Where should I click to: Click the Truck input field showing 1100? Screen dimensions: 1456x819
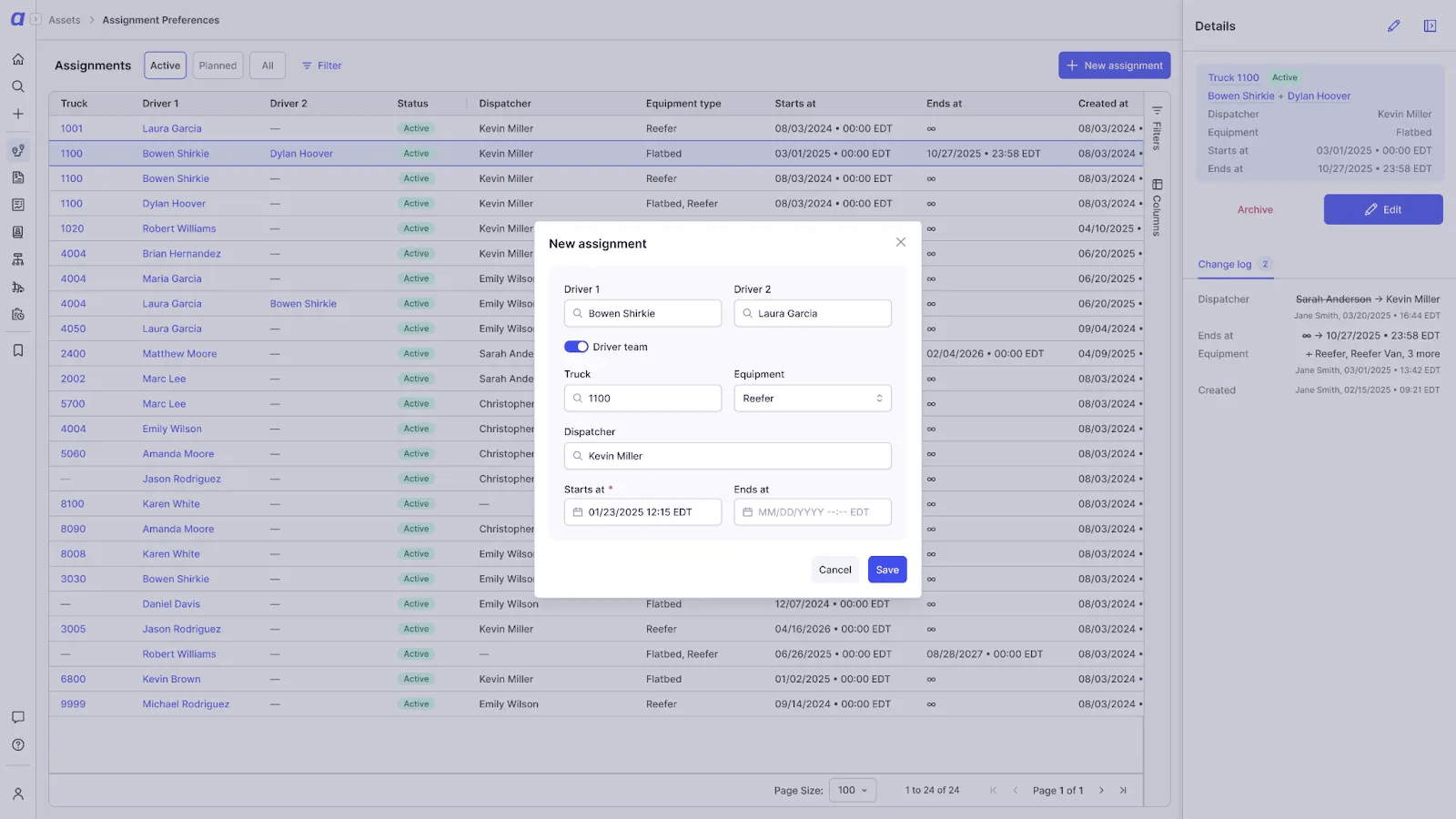click(642, 399)
